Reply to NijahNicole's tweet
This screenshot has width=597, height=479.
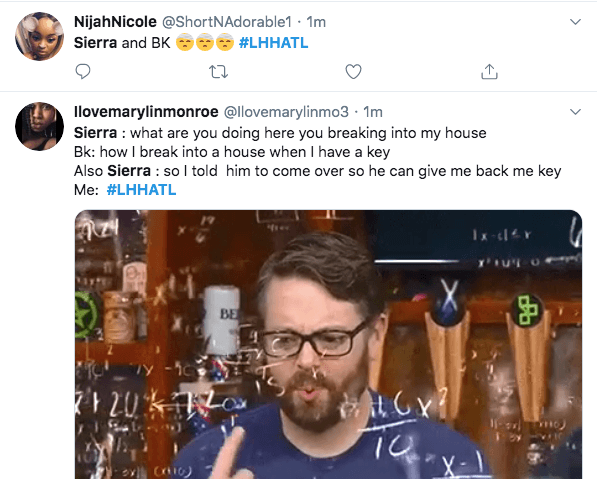pos(83,72)
